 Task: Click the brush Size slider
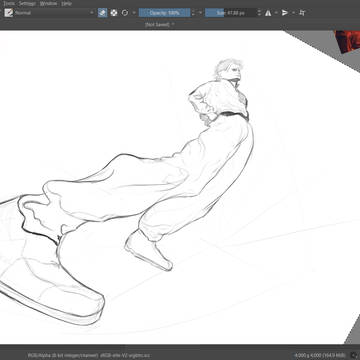pyautogui.click(x=231, y=13)
